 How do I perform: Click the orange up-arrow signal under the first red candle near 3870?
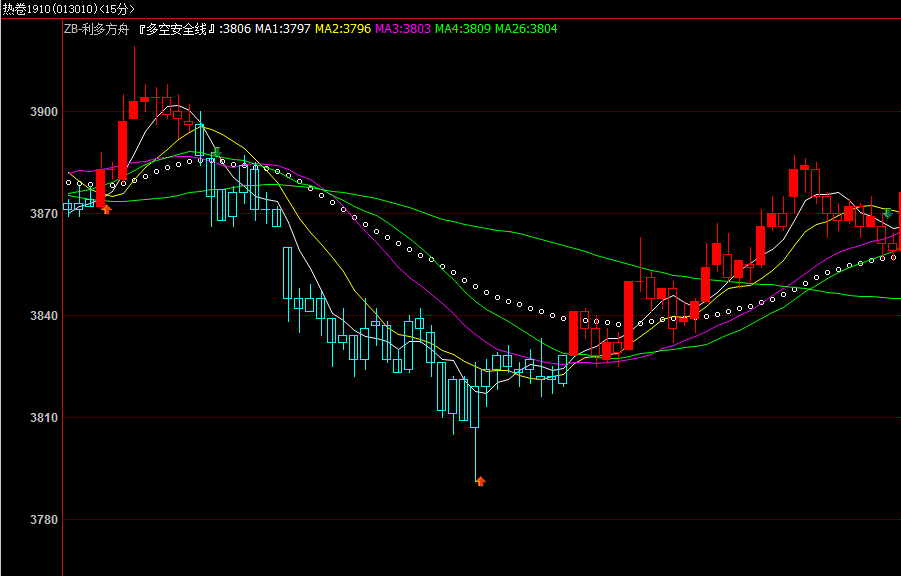pos(106,209)
